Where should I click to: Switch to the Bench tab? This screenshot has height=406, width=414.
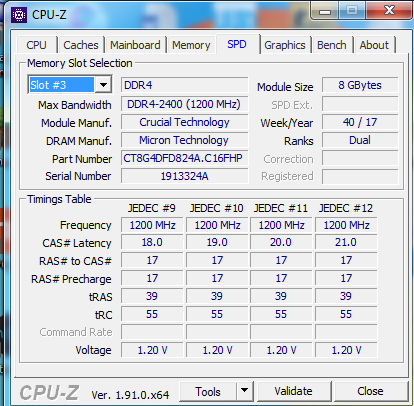coord(332,45)
